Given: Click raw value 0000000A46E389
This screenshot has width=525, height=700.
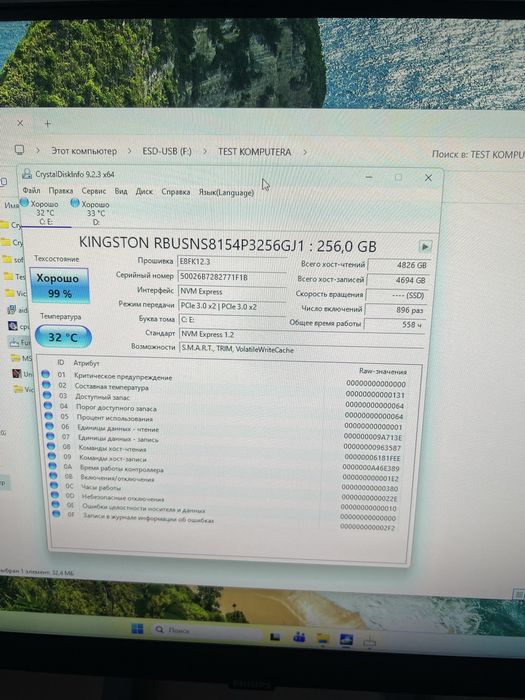Looking at the screenshot, I should (x=371, y=468).
